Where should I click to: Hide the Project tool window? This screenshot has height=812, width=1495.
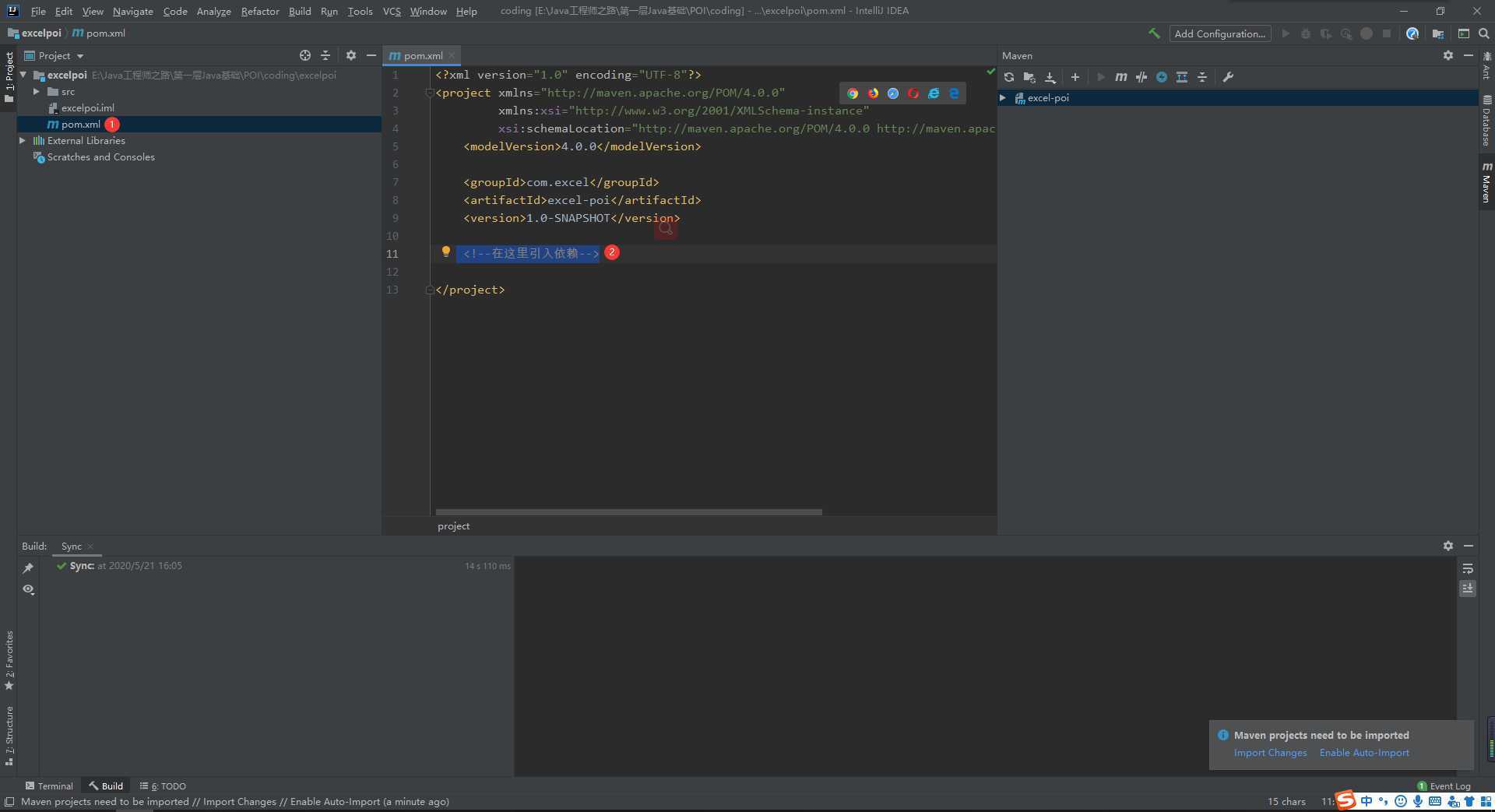point(371,55)
